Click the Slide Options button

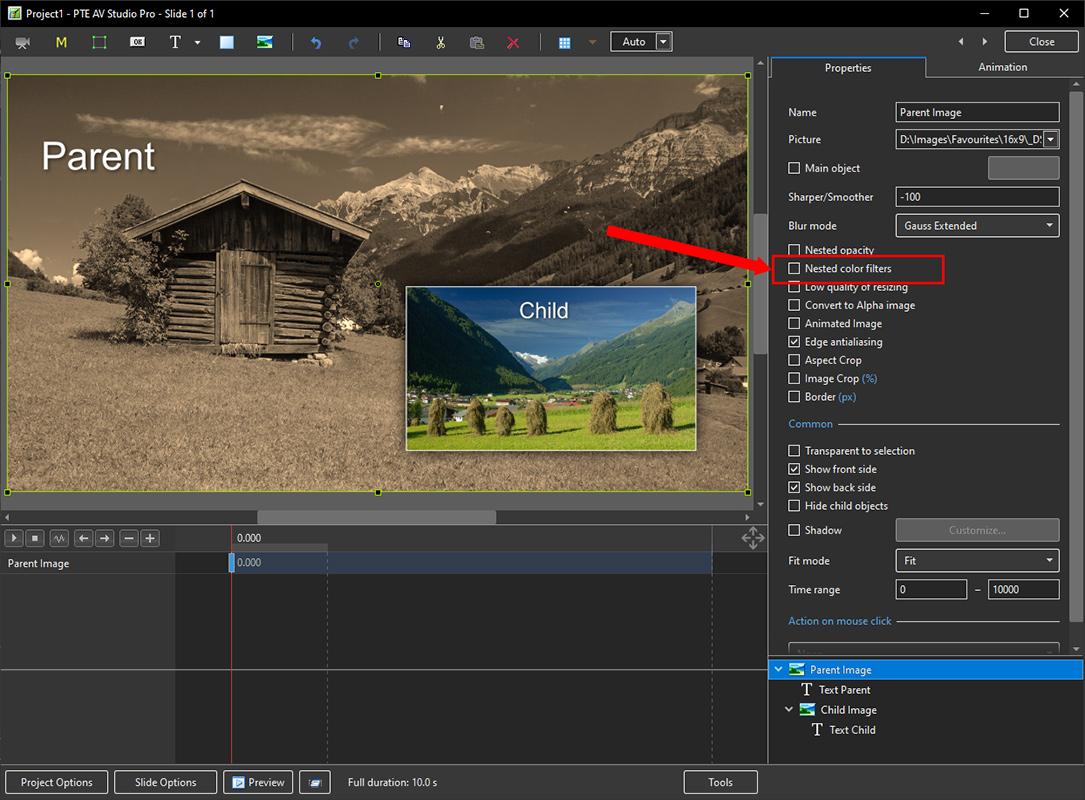click(x=165, y=782)
